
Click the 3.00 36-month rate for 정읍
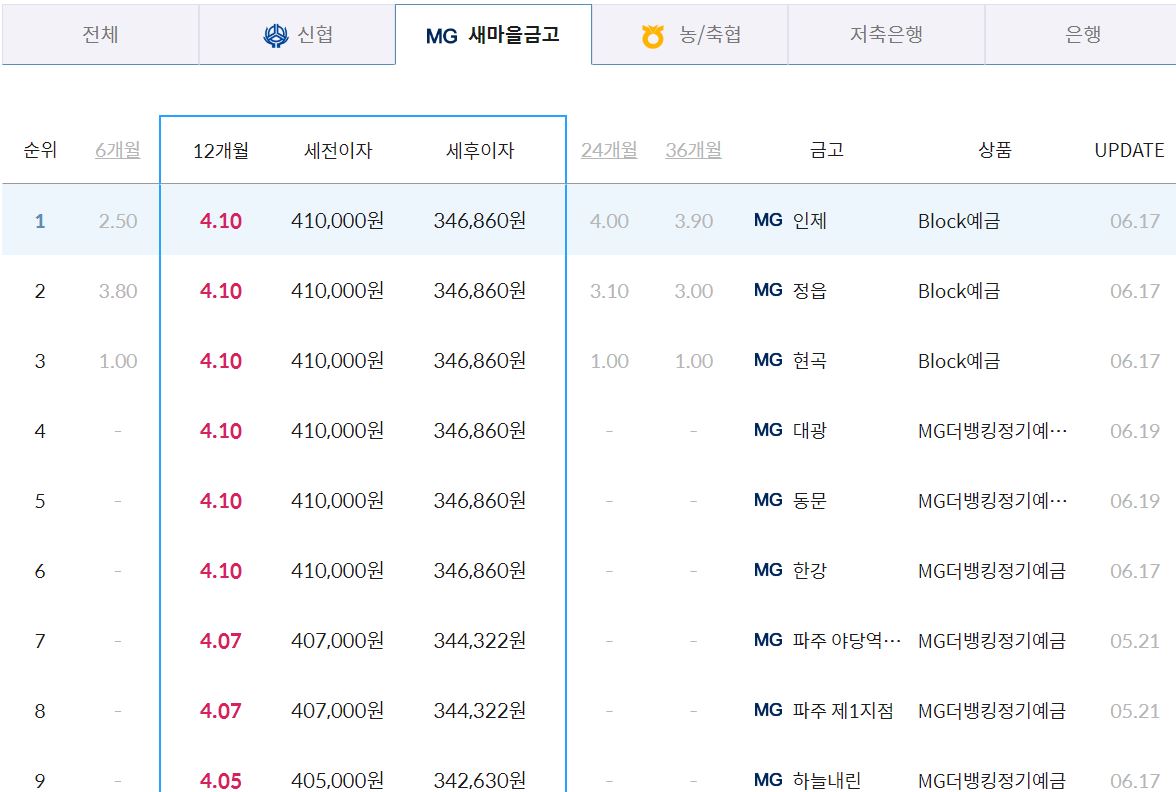pyautogui.click(x=694, y=291)
